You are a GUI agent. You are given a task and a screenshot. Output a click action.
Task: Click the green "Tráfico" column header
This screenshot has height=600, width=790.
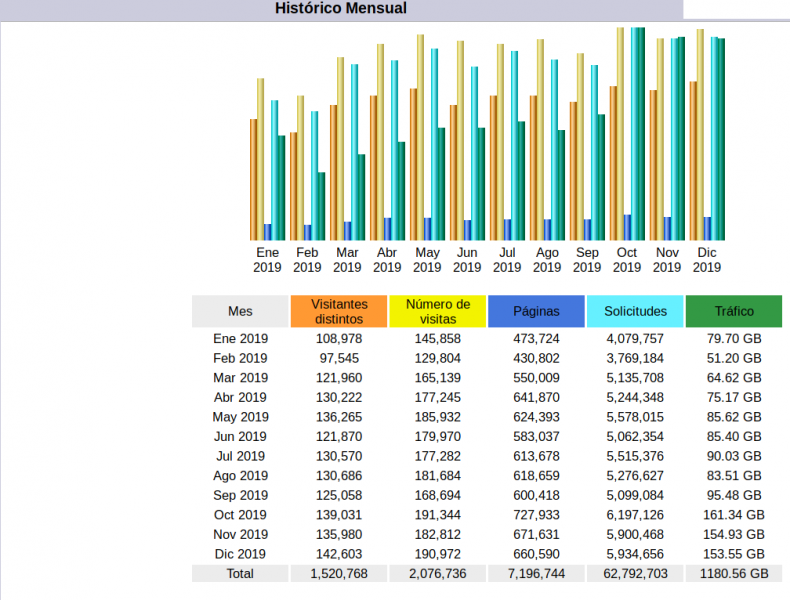point(734,311)
